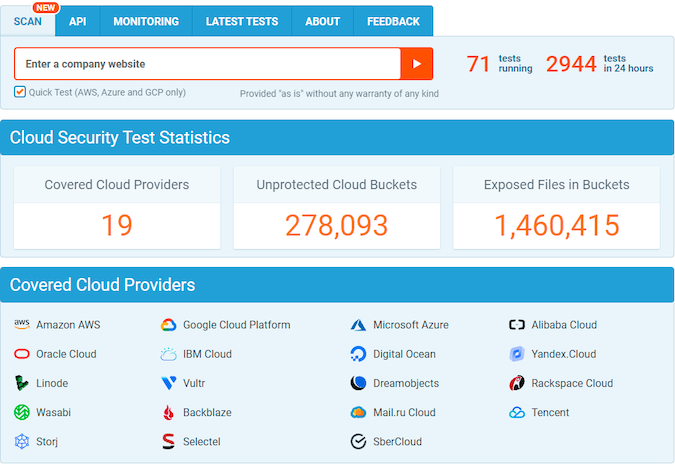This screenshot has width=675, height=464.
Task: Click the Rackspace Cloud logo icon
Action: [x=517, y=383]
